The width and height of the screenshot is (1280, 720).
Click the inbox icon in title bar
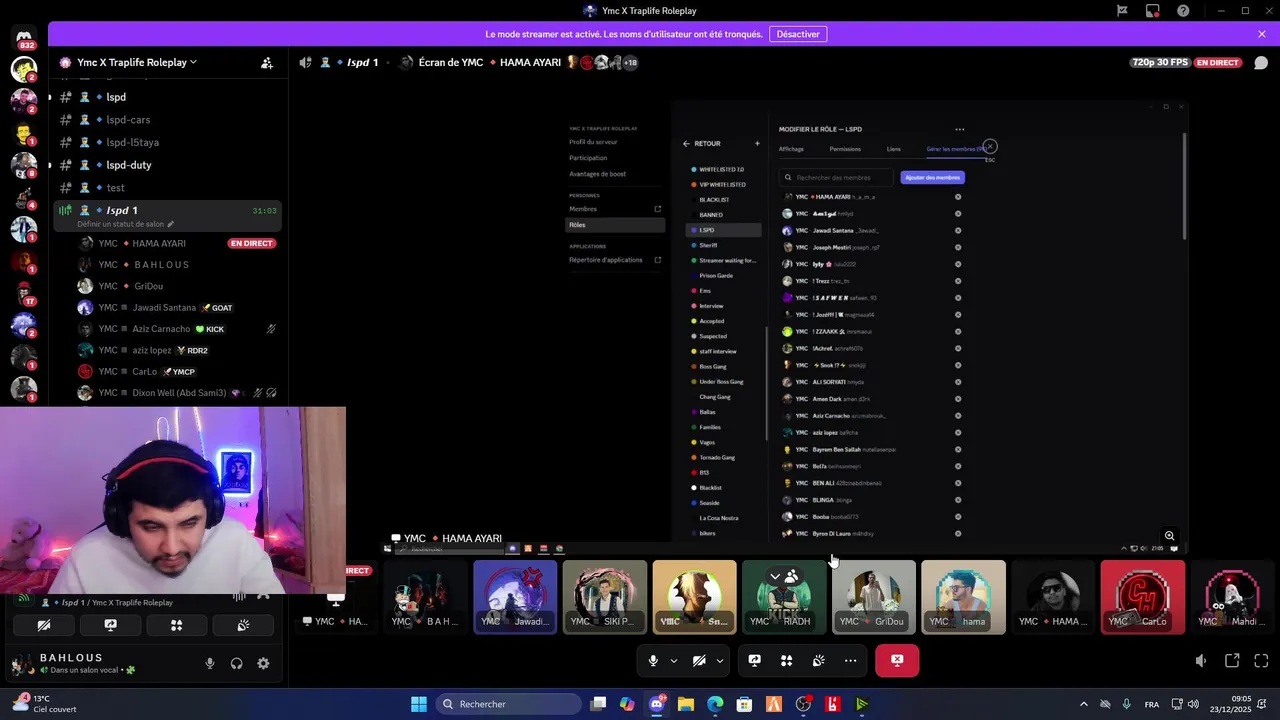coord(1153,11)
